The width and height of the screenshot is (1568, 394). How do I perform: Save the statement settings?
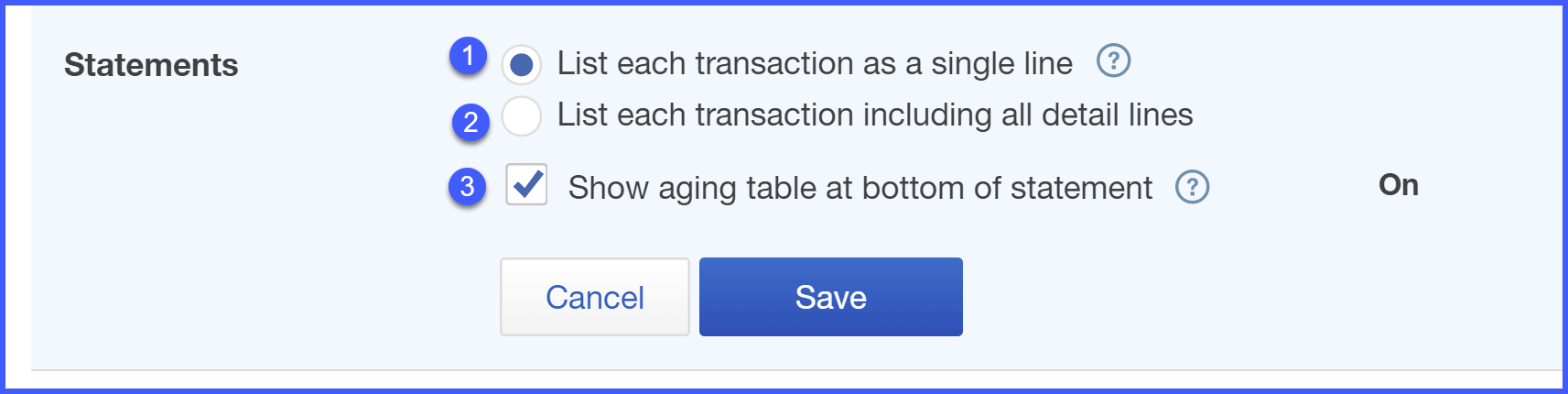point(831,297)
